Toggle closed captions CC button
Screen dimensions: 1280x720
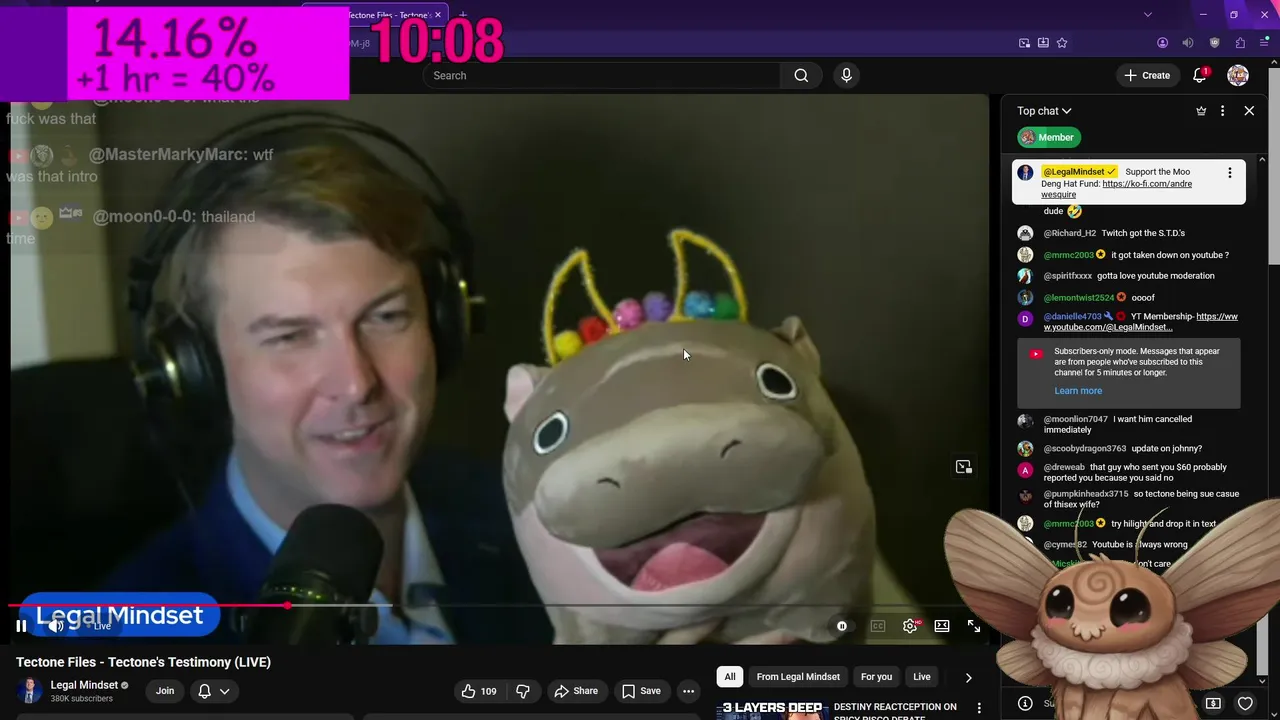tap(878, 626)
